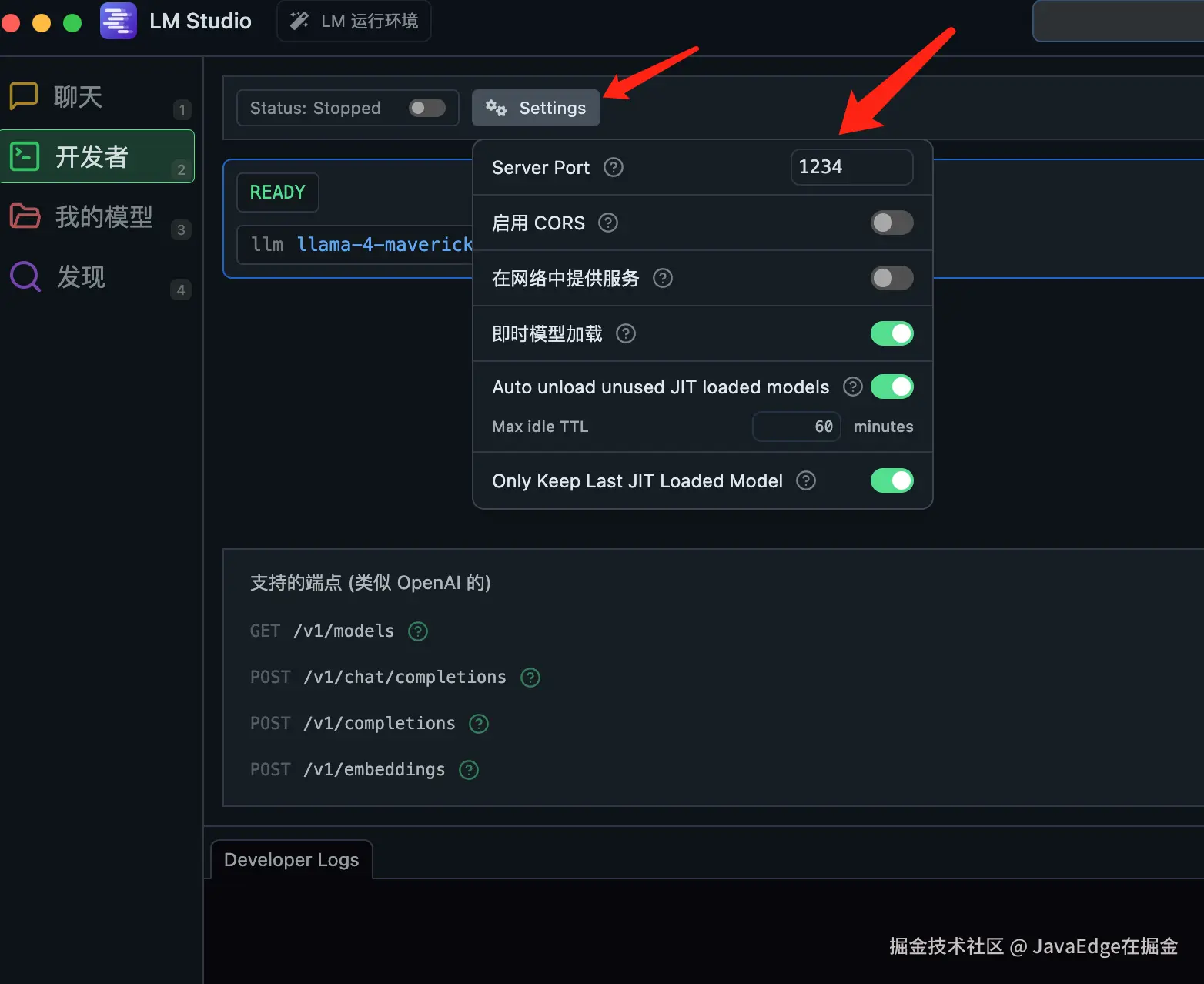Enable the 启用 CORS switch
Screen dimensions: 1204x984
pyautogui.click(x=891, y=223)
